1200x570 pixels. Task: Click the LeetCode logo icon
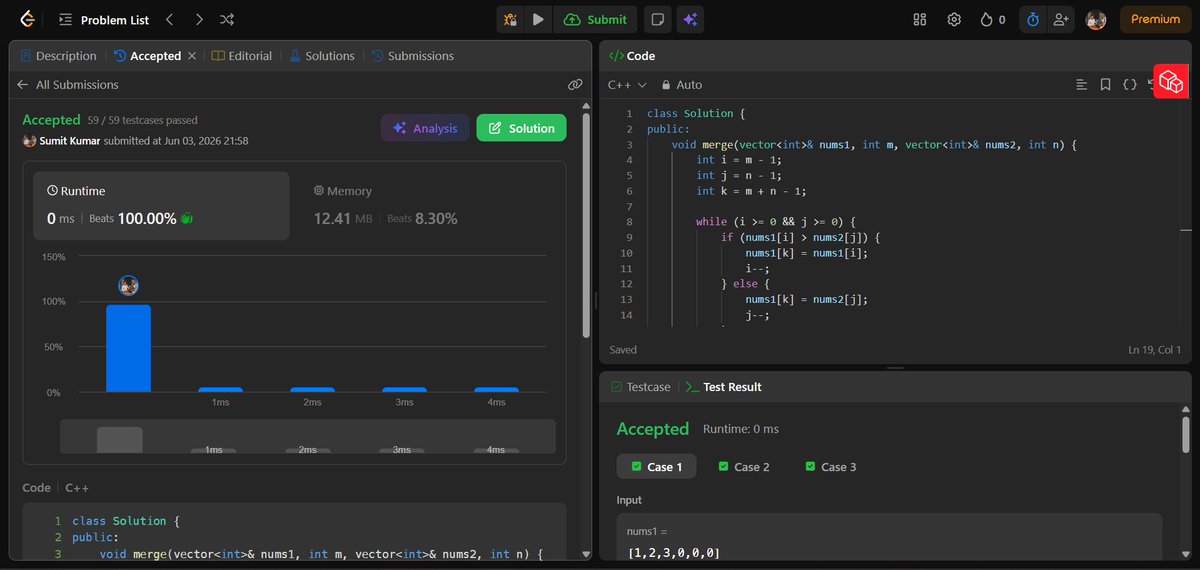pos(27,19)
